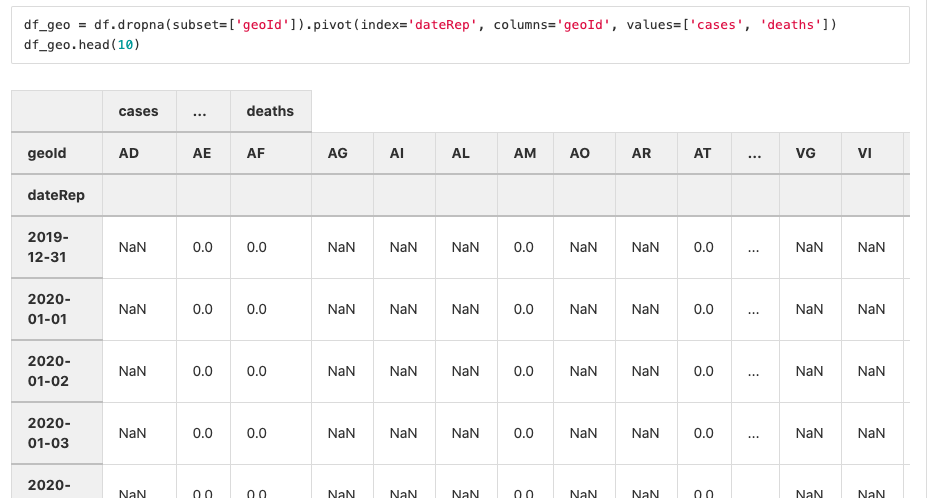Viewport: 936px width, 498px height.
Task: Click the AT value 0.0 in row 2020-01-02
Action: [704, 371]
